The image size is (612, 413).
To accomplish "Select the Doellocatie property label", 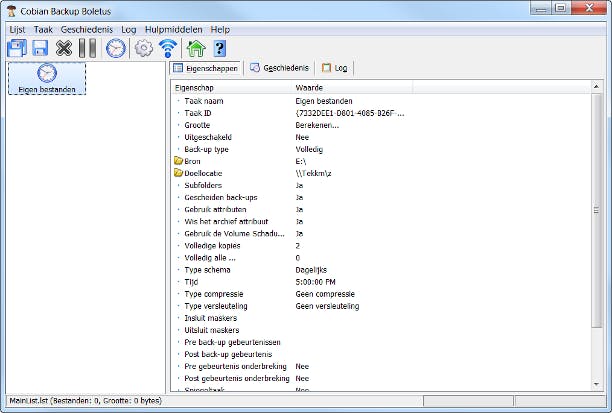I will click(203, 173).
